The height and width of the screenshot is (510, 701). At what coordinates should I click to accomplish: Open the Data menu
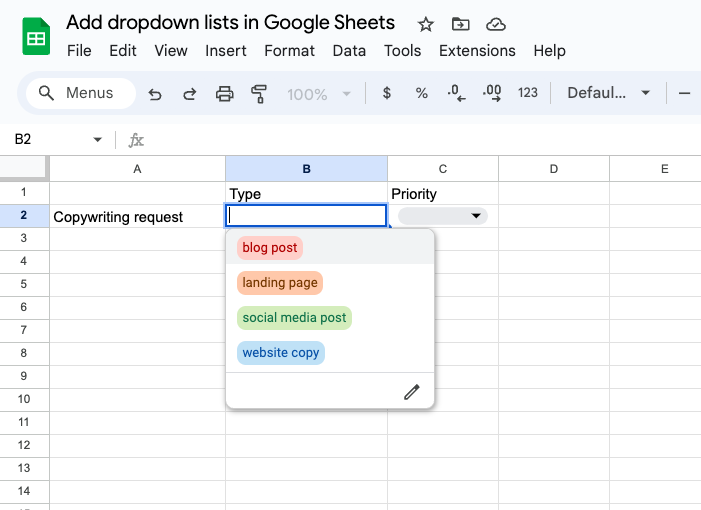(349, 51)
